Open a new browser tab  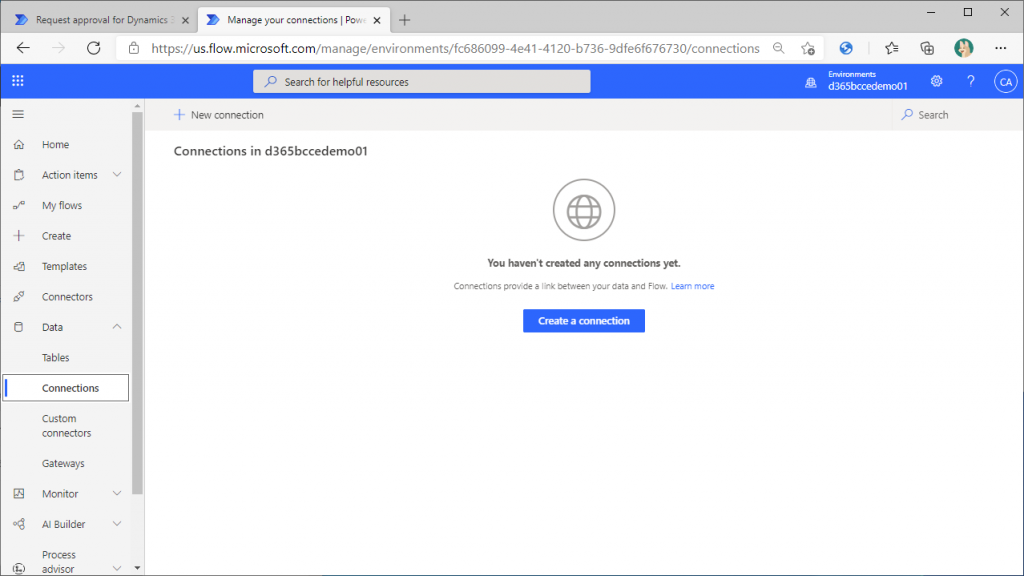pyautogui.click(x=404, y=20)
